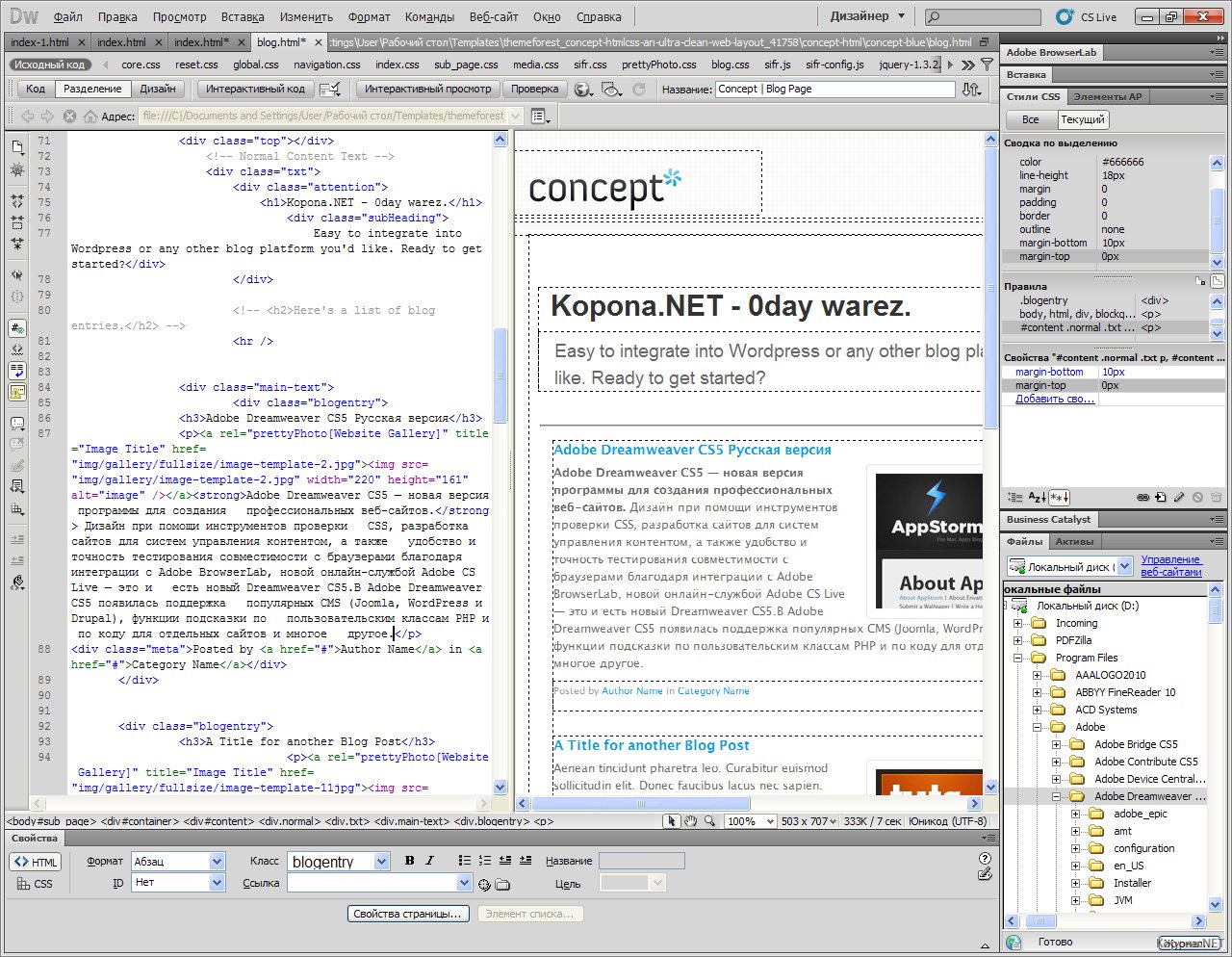Open Preview in Browser globe icon
The height and width of the screenshot is (957, 1232).
tap(583, 89)
